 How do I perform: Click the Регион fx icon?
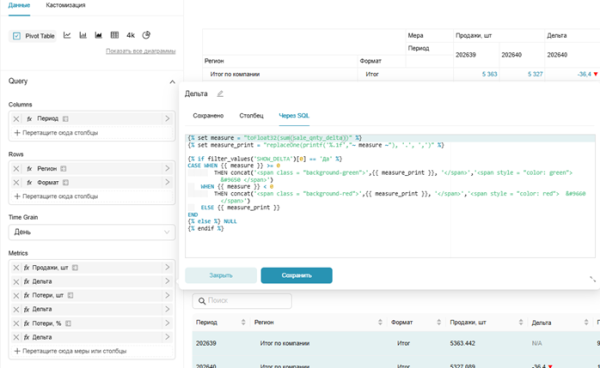pos(29,169)
